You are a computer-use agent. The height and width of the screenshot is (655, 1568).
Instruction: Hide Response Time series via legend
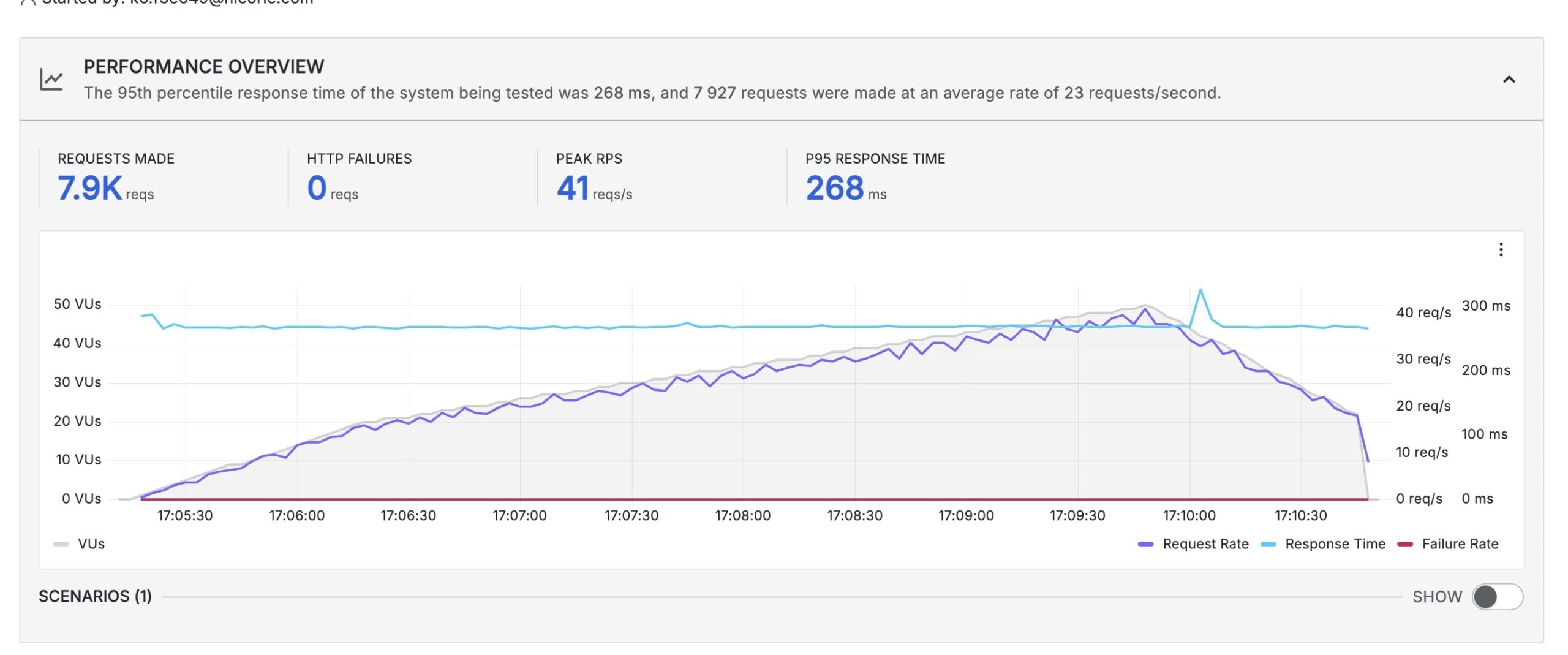click(x=1335, y=544)
